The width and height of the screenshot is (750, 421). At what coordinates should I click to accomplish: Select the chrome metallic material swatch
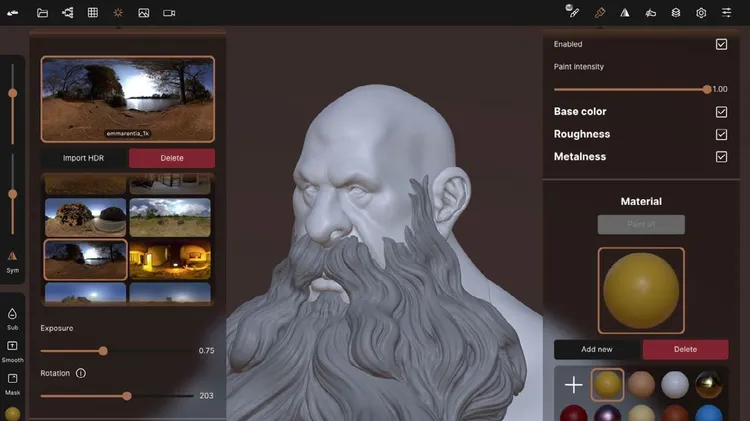[711, 385]
